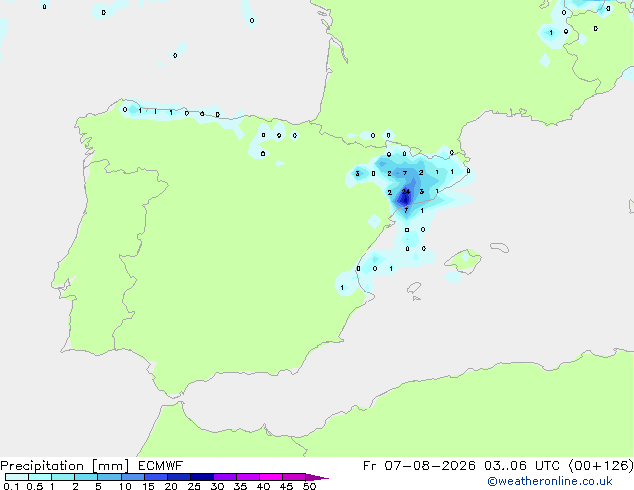Pick the 20–25 mm navy legend swatch

tap(179, 477)
